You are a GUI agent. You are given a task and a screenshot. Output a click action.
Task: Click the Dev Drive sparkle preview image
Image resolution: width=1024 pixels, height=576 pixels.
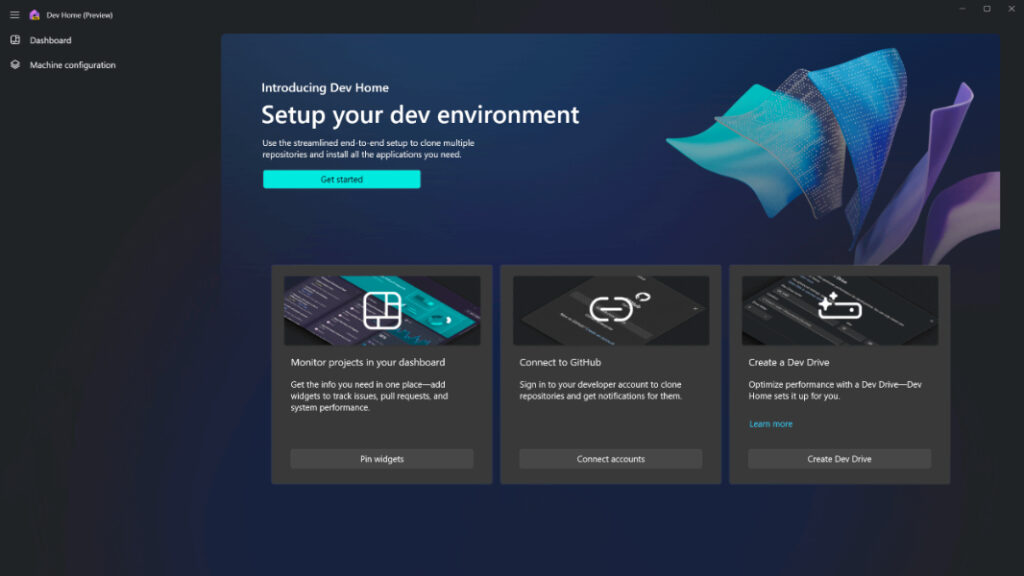pos(839,309)
